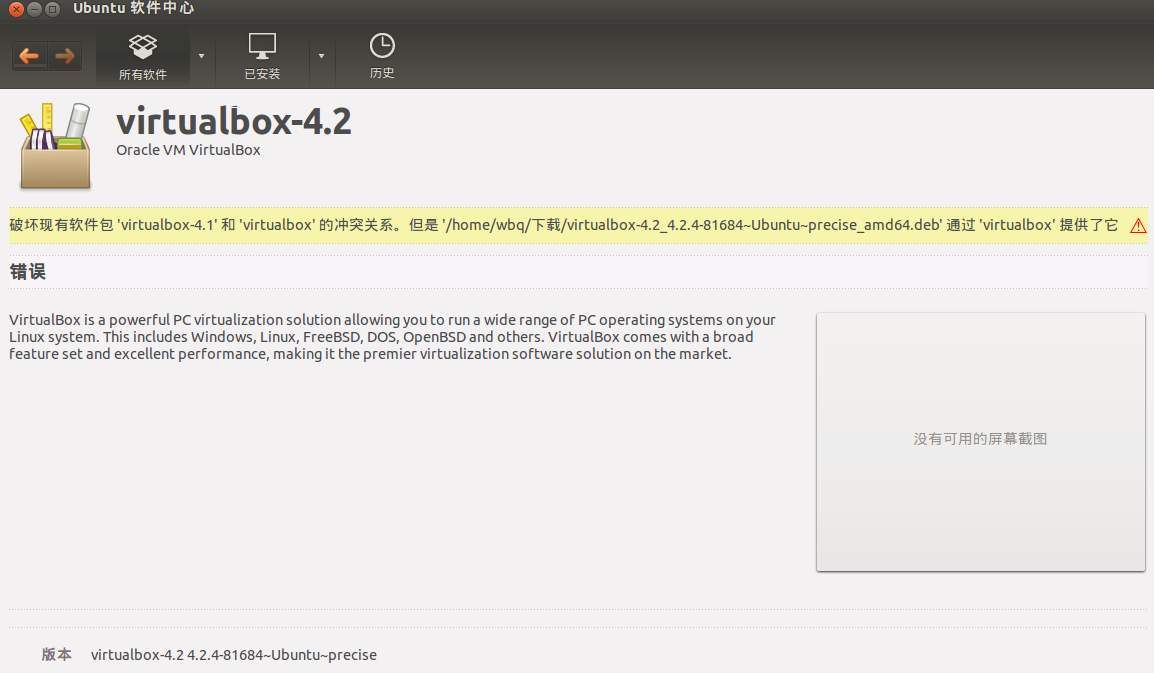Click the VirtualBox description paragraph

click(x=392, y=337)
